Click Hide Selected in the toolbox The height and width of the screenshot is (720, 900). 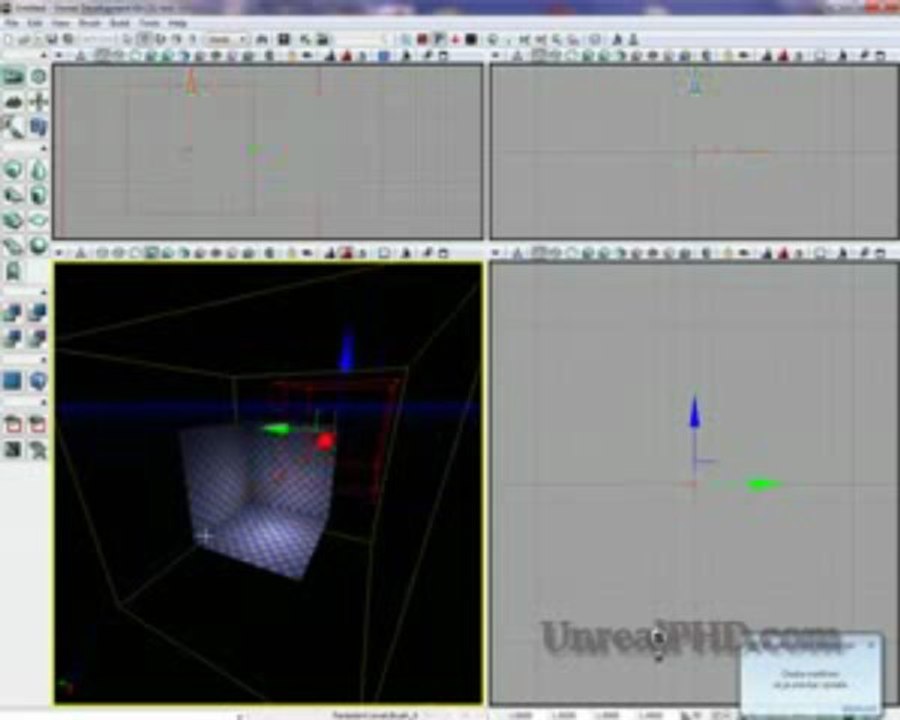38,425
